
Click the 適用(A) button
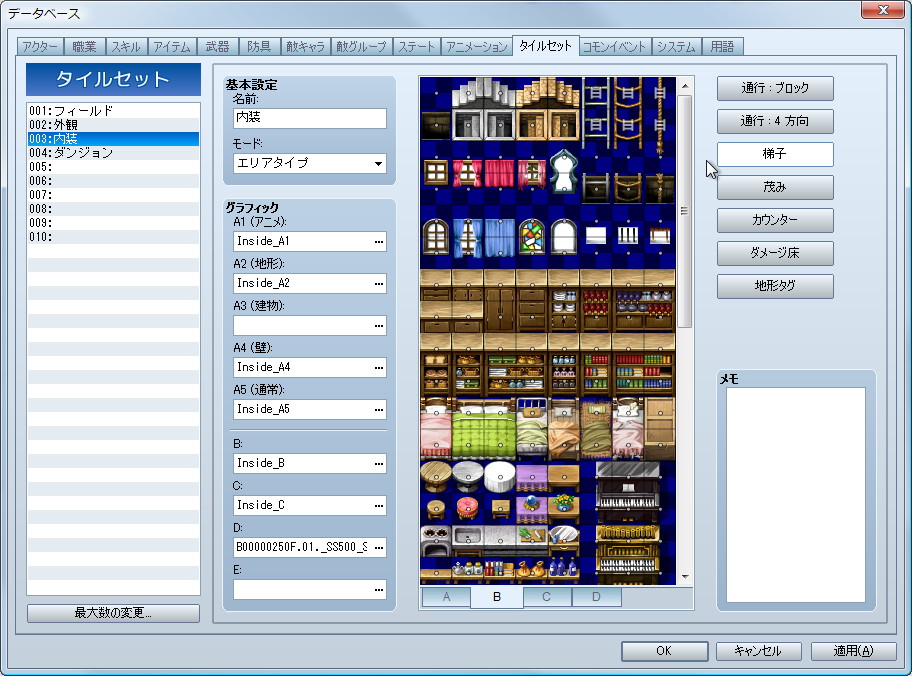(853, 651)
